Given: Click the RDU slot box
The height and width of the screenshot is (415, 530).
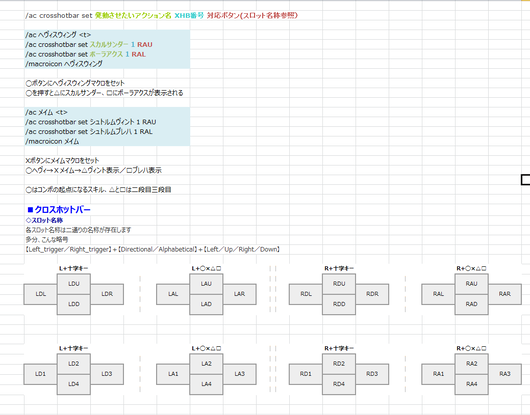Looking at the screenshot, I should [339, 284].
